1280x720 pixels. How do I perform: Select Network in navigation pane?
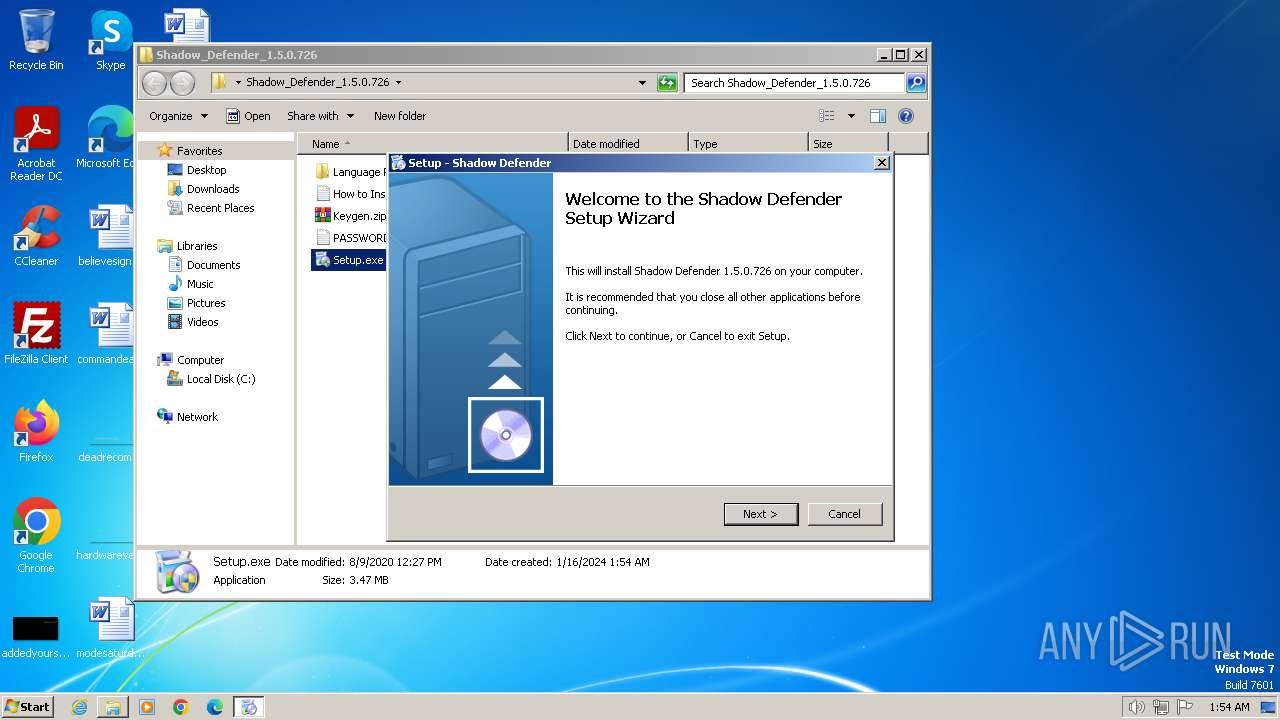[197, 417]
